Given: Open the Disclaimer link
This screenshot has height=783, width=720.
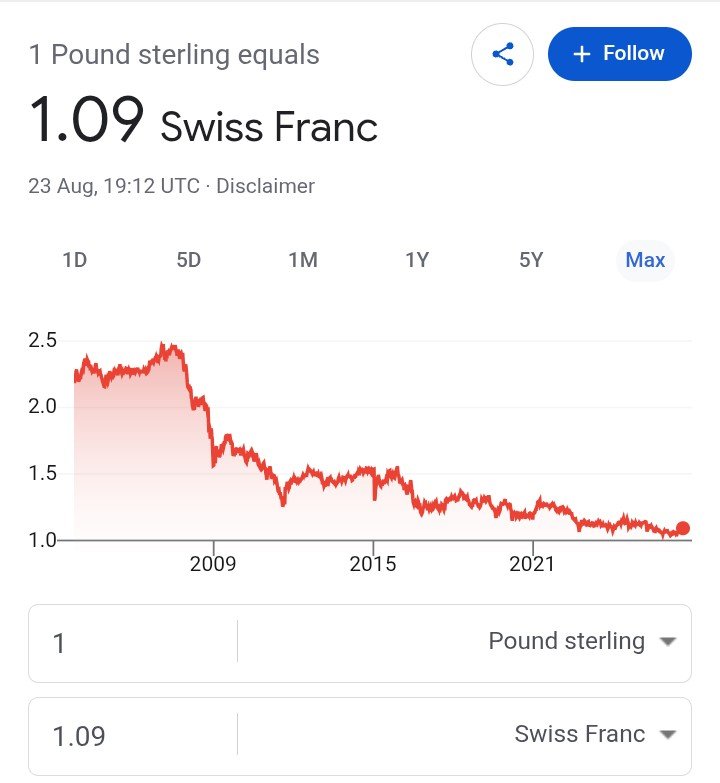Looking at the screenshot, I should [x=265, y=186].
